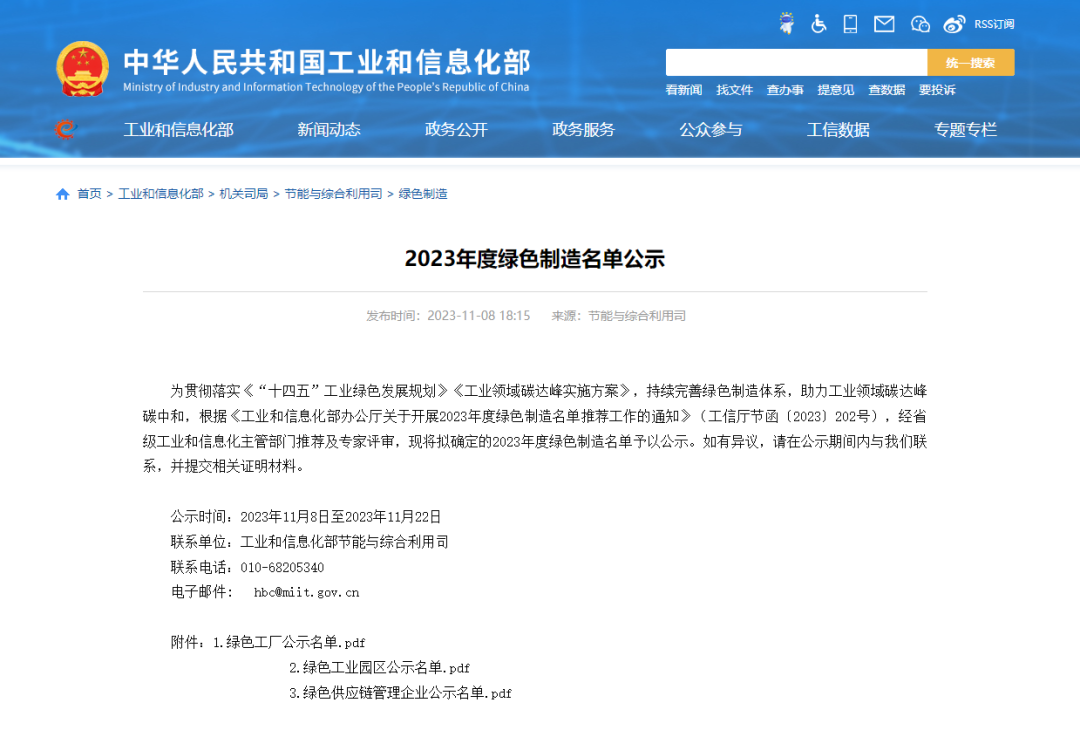
Task: Open the 要投诉 quick link
Action: [937, 90]
